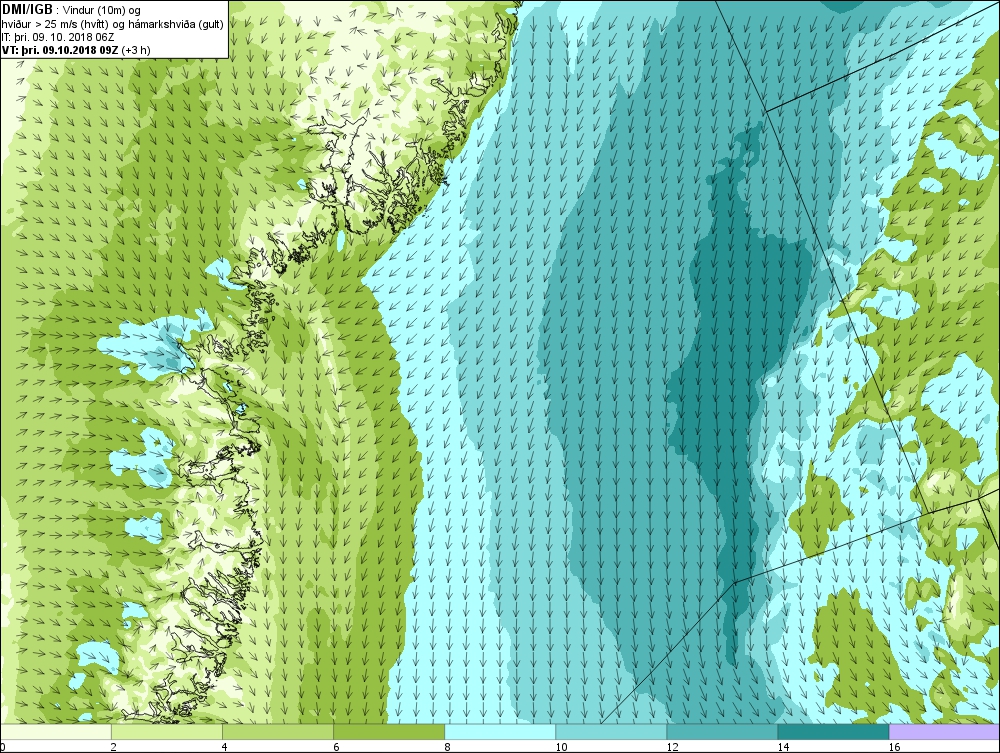Click the "IT: þri. 09.10.2018 06Z" line
Screen dimensions: 1000x753
57,36
